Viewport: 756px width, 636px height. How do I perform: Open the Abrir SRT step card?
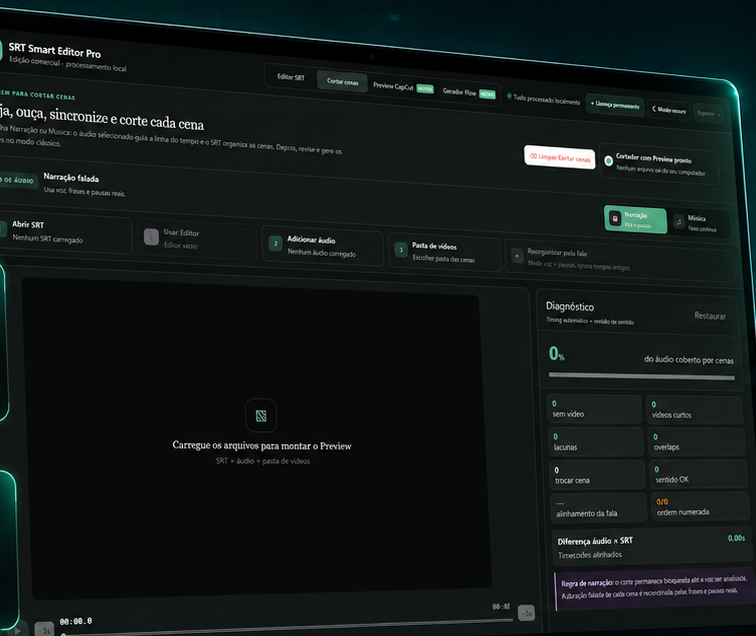click(65, 232)
